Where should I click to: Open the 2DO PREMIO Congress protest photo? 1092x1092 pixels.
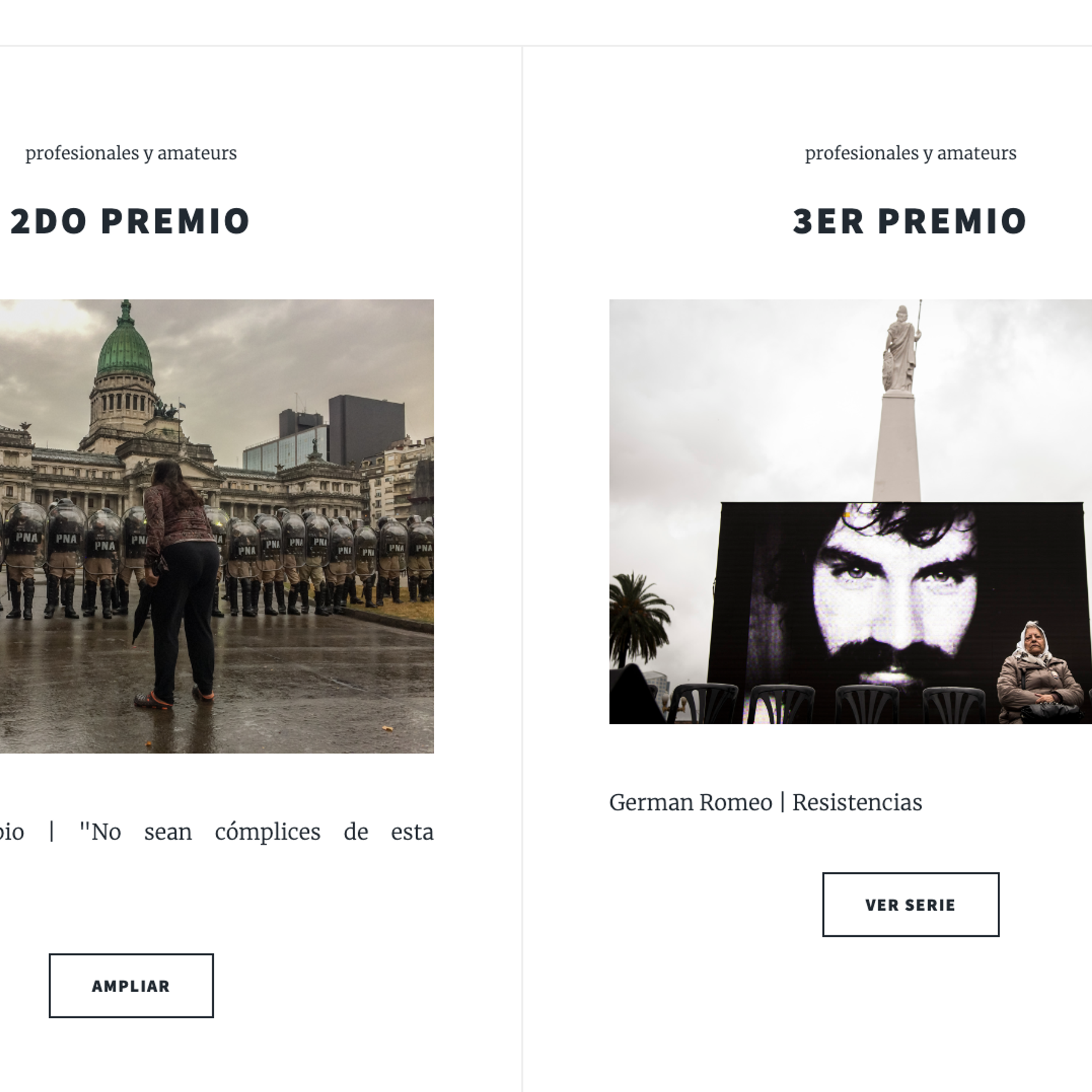(x=216, y=526)
